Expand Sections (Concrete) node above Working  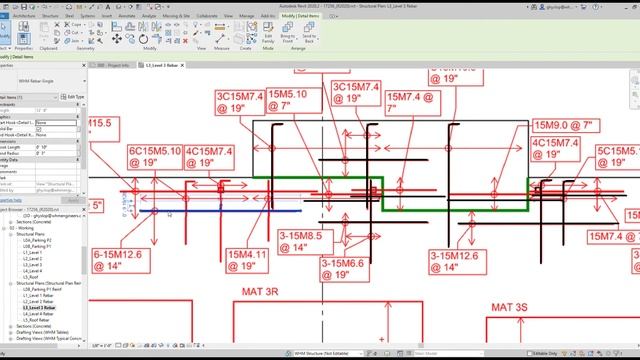[11, 222]
